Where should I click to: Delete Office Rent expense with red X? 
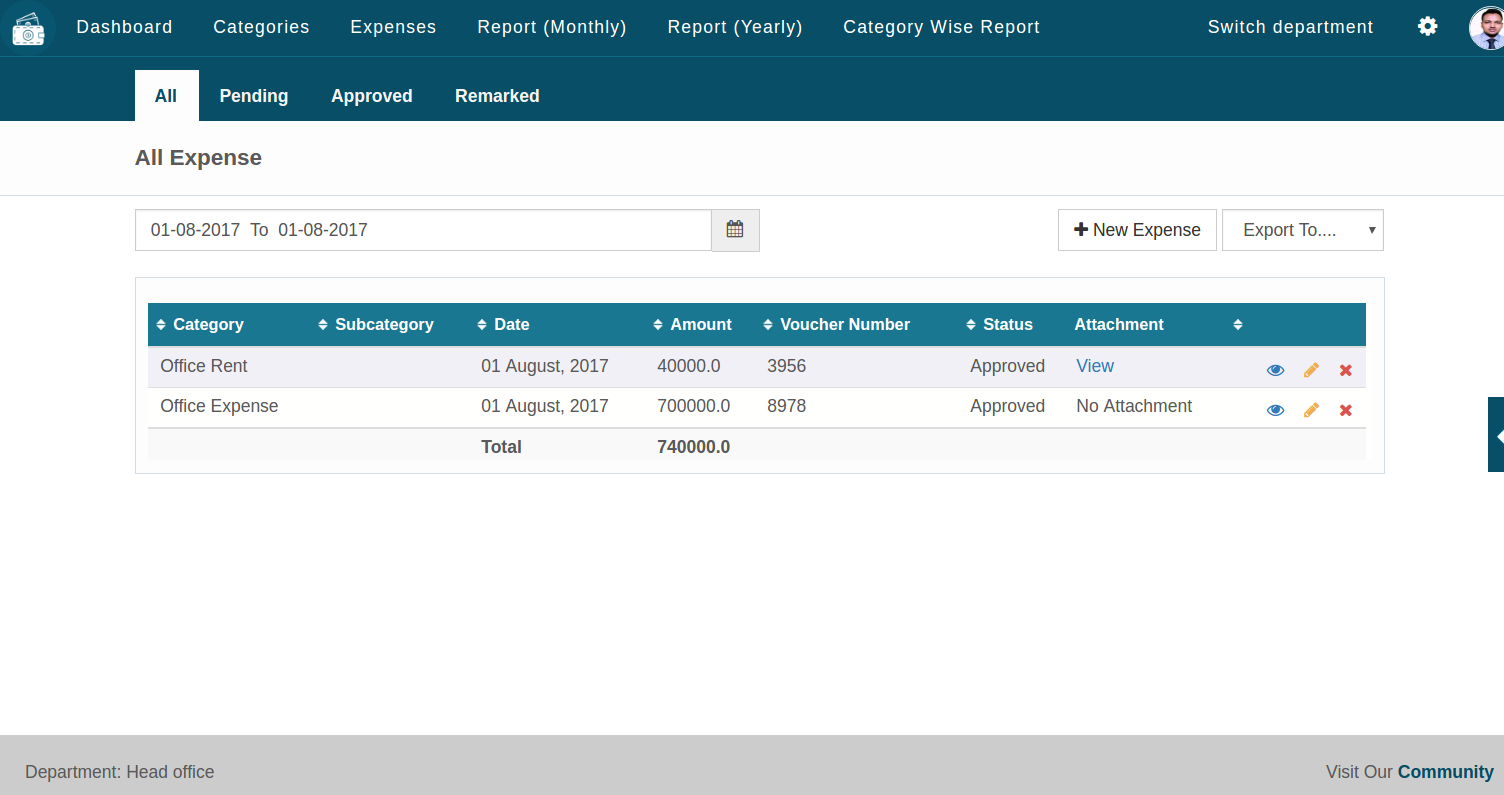pos(1346,370)
